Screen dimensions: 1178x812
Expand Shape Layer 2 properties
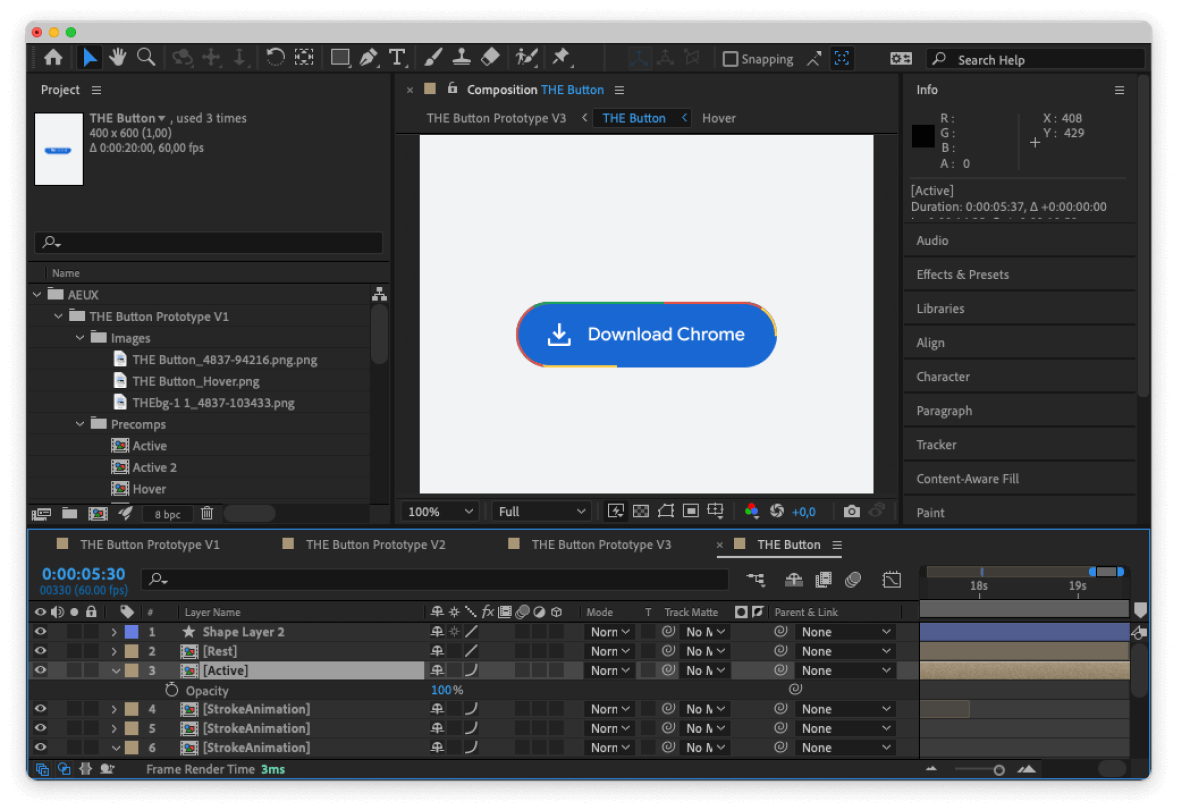coord(114,632)
